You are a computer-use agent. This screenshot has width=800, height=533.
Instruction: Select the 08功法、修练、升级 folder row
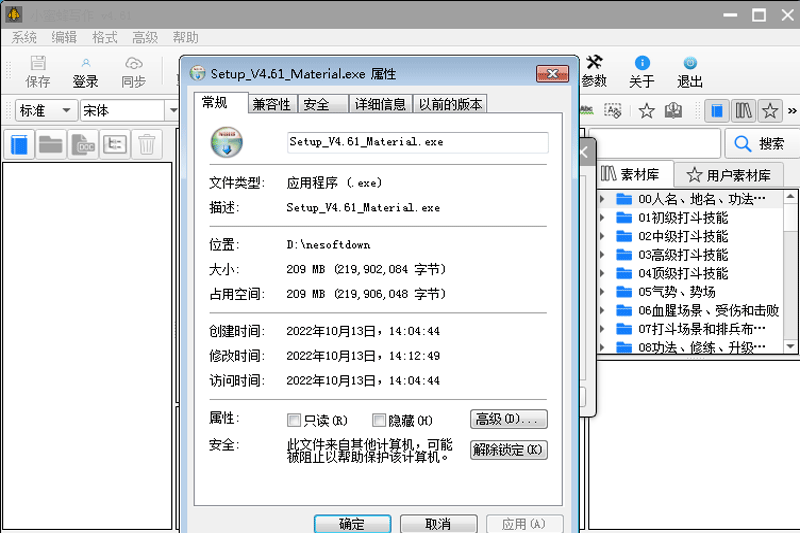[x=690, y=347]
